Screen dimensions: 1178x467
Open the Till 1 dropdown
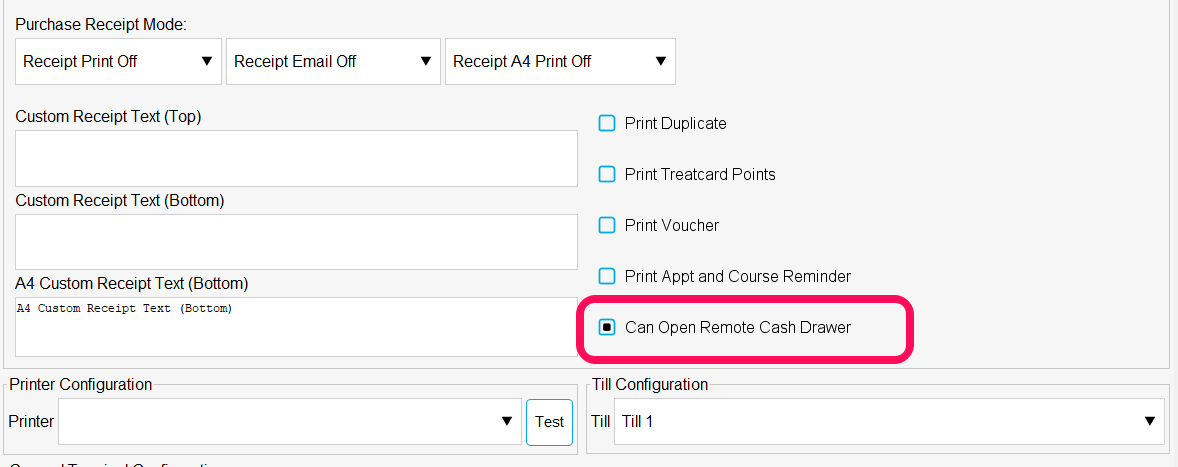pyautogui.click(x=890, y=421)
